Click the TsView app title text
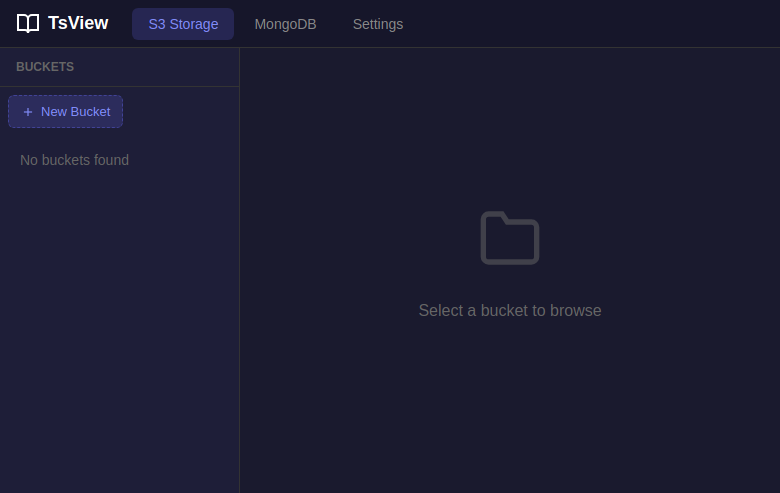This screenshot has width=780, height=493. pyautogui.click(x=78, y=23)
